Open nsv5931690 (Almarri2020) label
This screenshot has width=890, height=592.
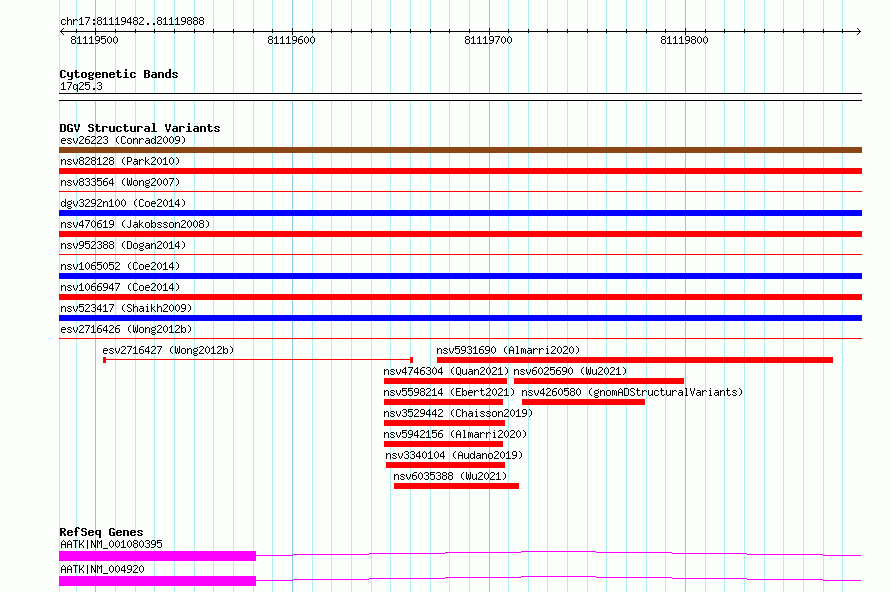click(x=508, y=350)
